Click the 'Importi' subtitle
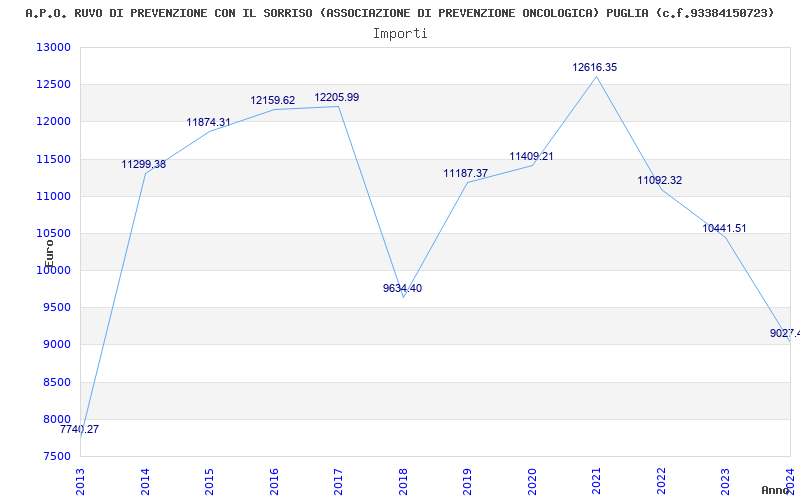800x500 pixels. (400, 34)
